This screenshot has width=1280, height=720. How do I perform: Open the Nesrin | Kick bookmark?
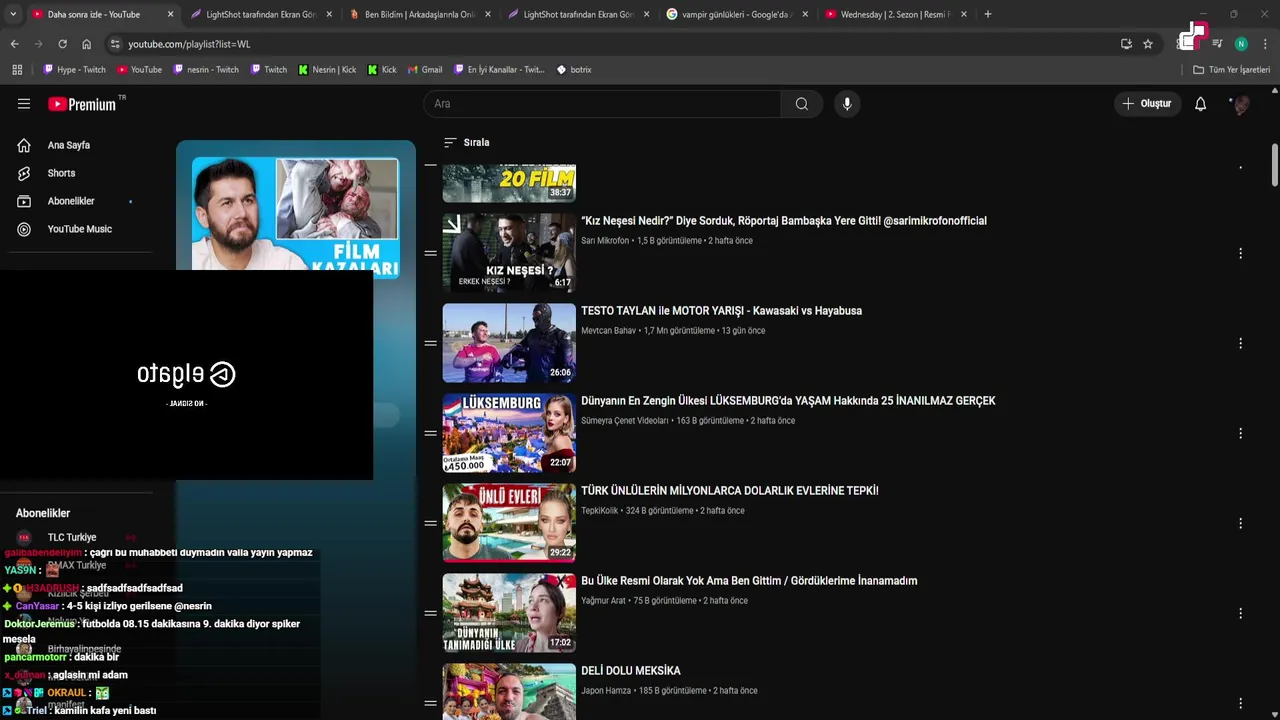327,70
